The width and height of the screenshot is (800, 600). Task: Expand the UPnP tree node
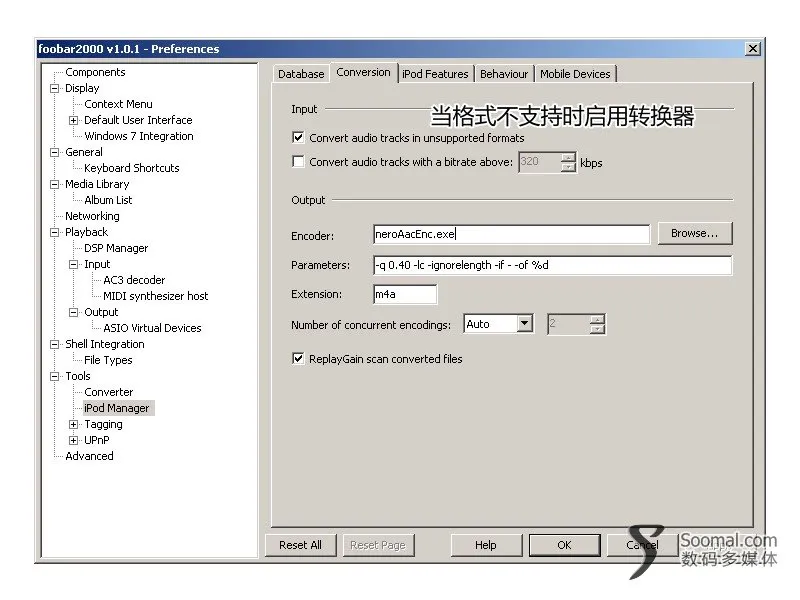[x=73, y=440]
